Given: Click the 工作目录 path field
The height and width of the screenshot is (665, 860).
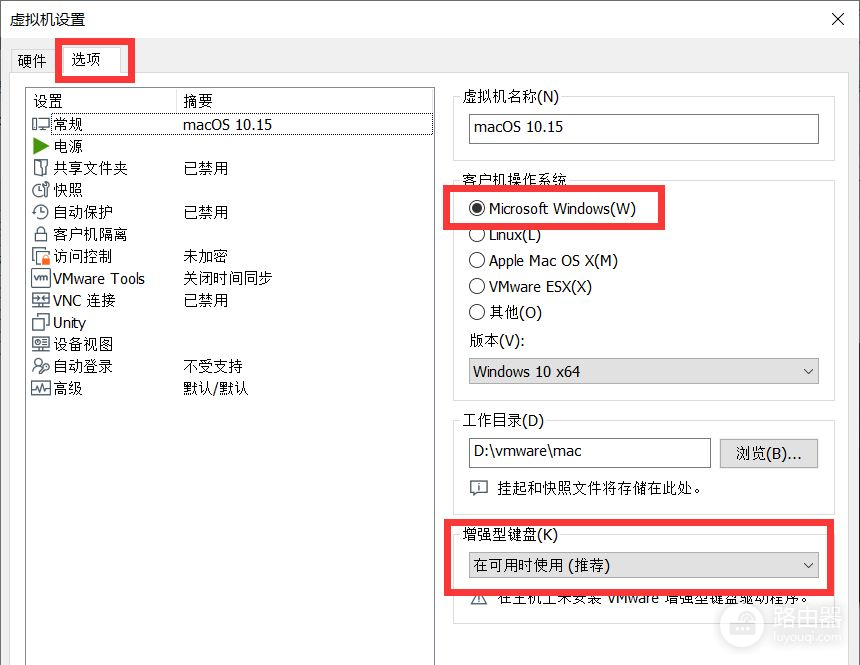Looking at the screenshot, I should [x=590, y=453].
